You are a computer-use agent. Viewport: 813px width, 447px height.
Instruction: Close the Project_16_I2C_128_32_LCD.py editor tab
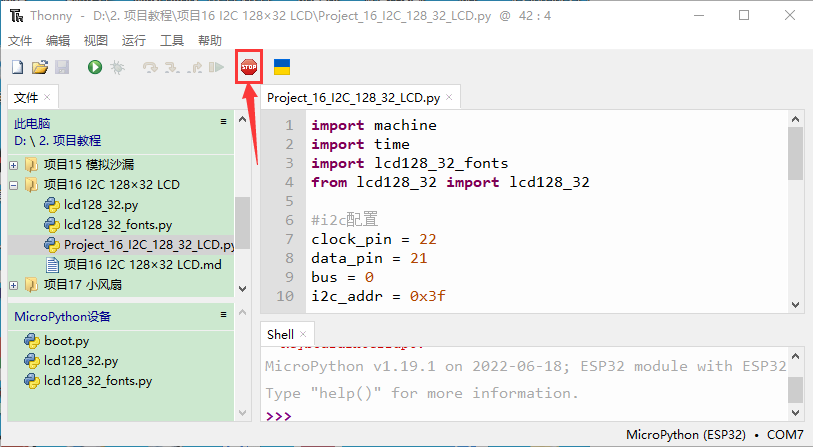coord(450,98)
